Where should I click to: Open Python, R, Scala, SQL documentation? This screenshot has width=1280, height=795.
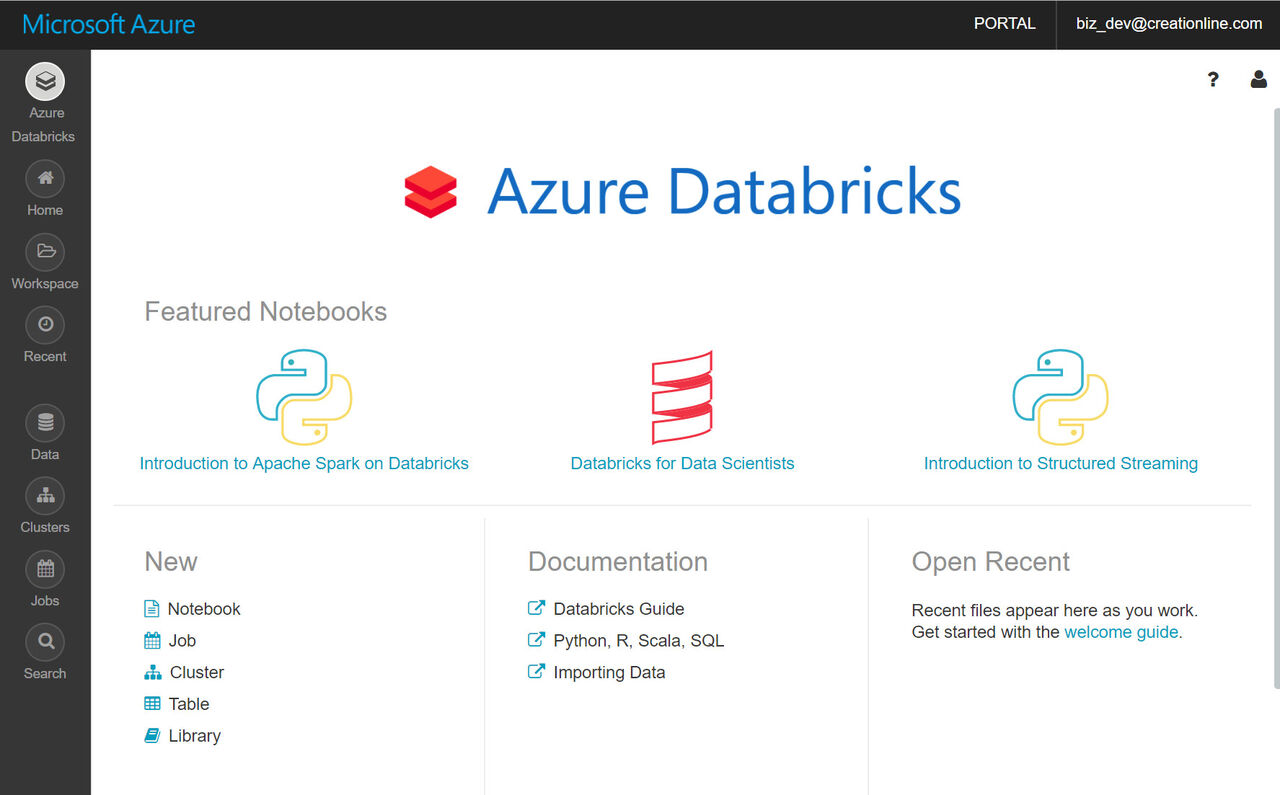click(x=639, y=641)
